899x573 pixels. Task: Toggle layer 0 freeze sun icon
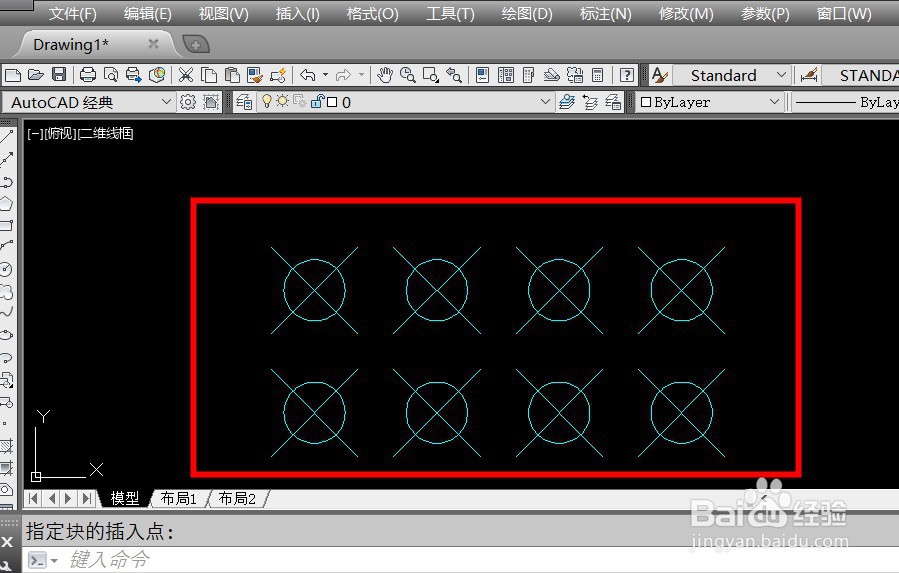click(282, 102)
